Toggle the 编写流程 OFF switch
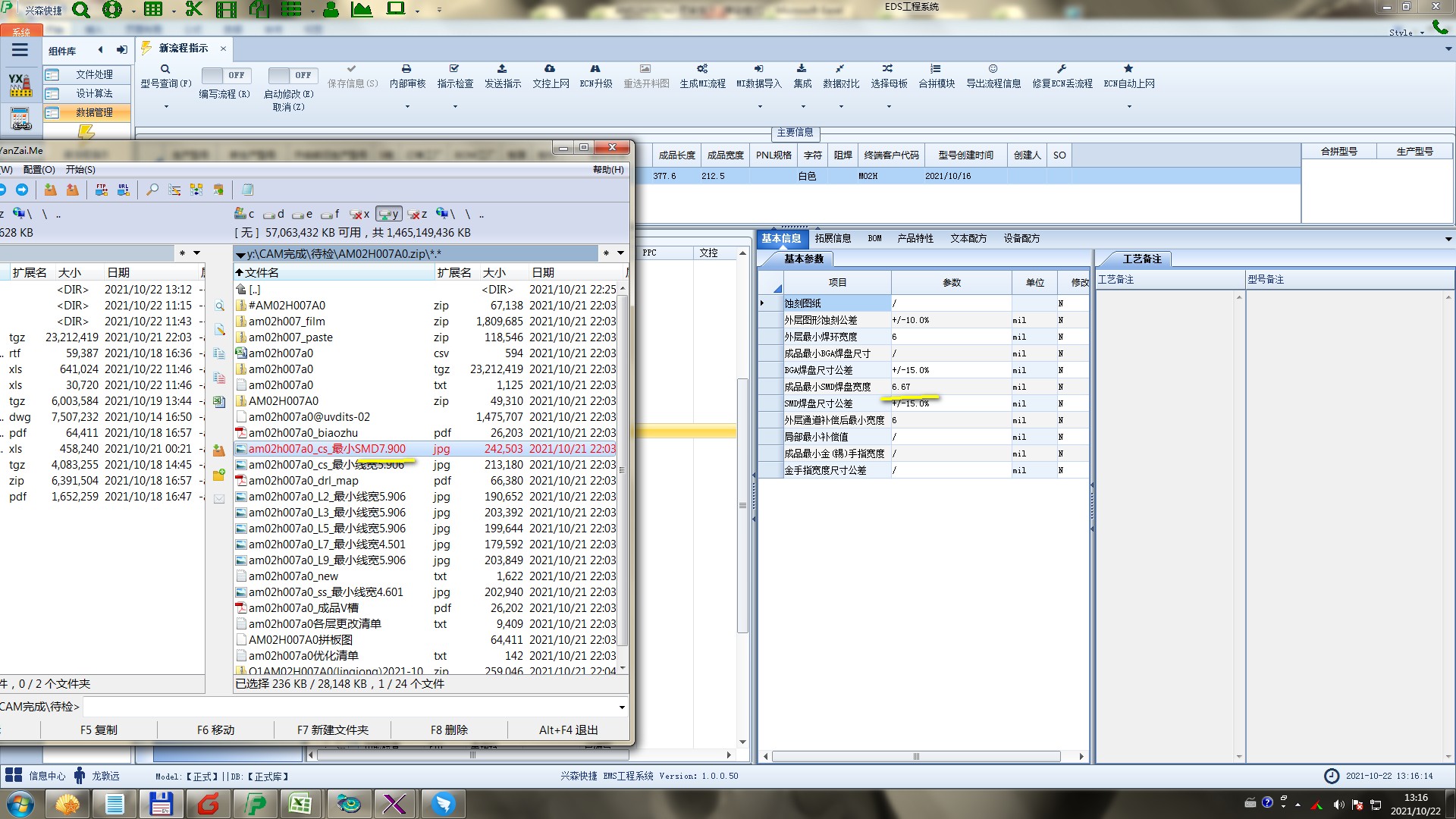The width and height of the screenshot is (1456, 819). [x=224, y=75]
